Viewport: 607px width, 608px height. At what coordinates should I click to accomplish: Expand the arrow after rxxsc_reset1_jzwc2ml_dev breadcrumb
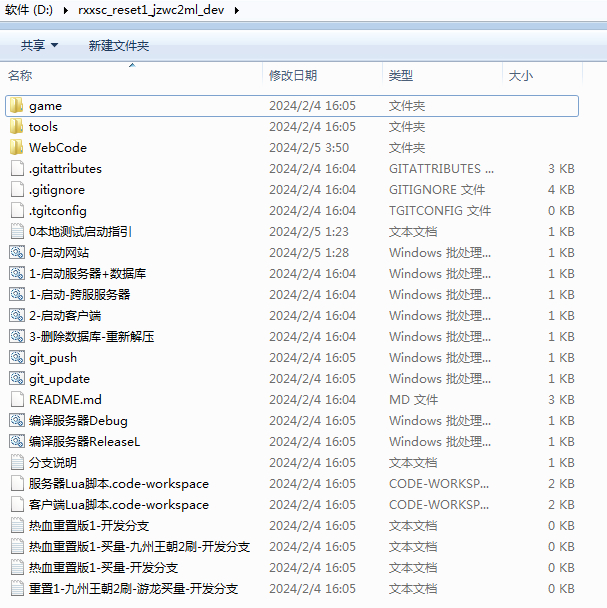click(x=237, y=10)
